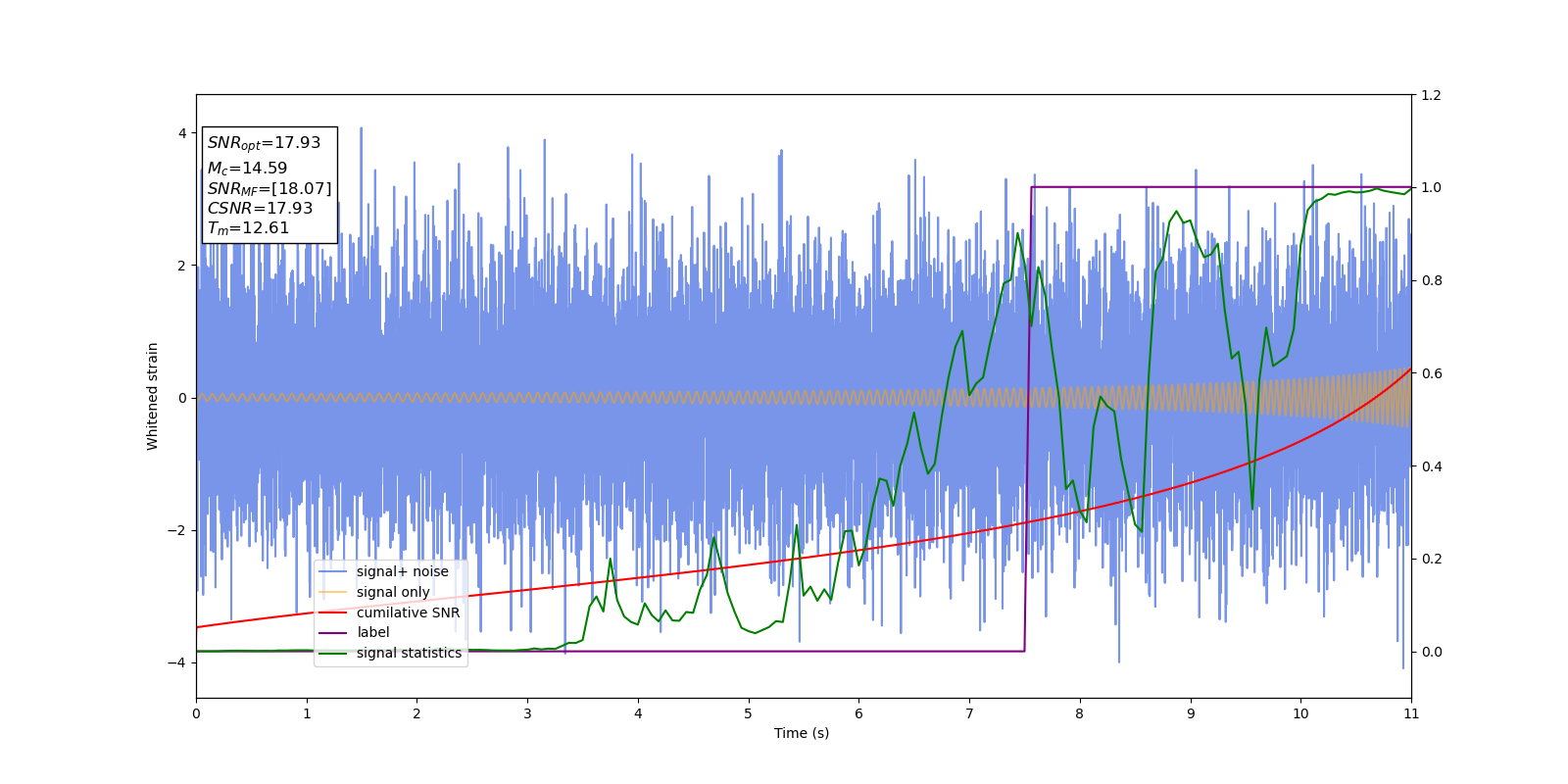Viewport: 1568px width, 784px height.
Task: Click the right y-axis tick 0.0
Action: click(1431, 652)
